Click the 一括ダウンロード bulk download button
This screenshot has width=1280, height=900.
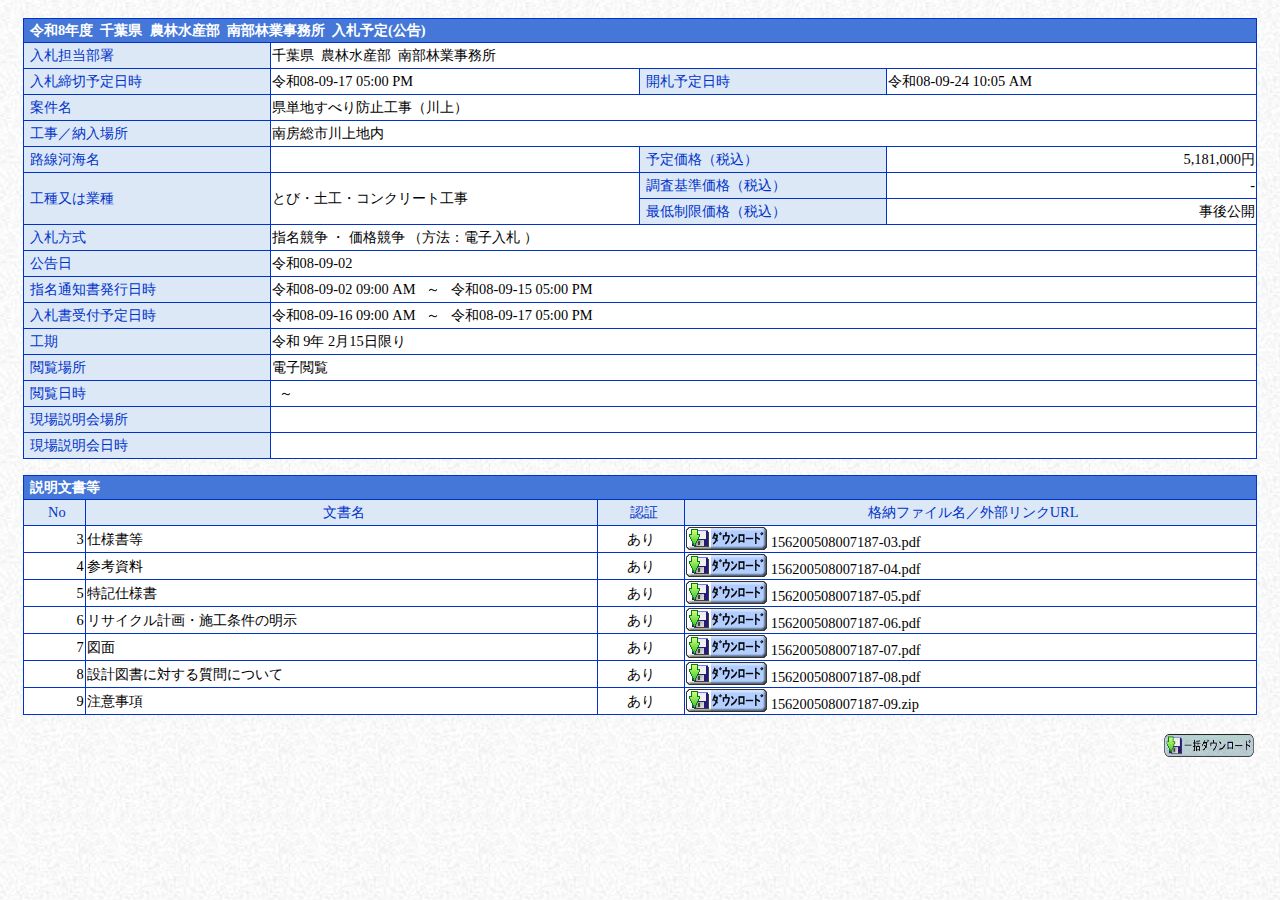(x=1208, y=745)
